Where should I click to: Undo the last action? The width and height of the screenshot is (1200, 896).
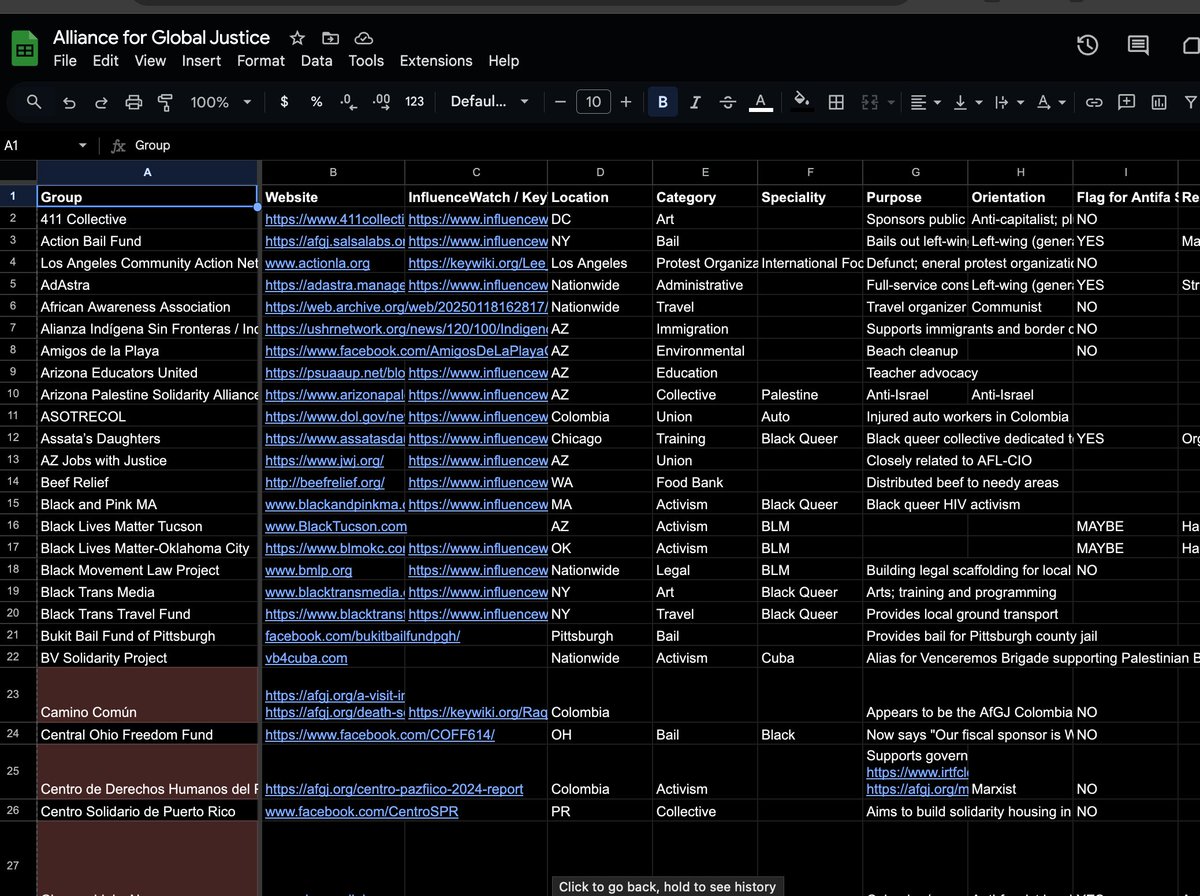[69, 102]
